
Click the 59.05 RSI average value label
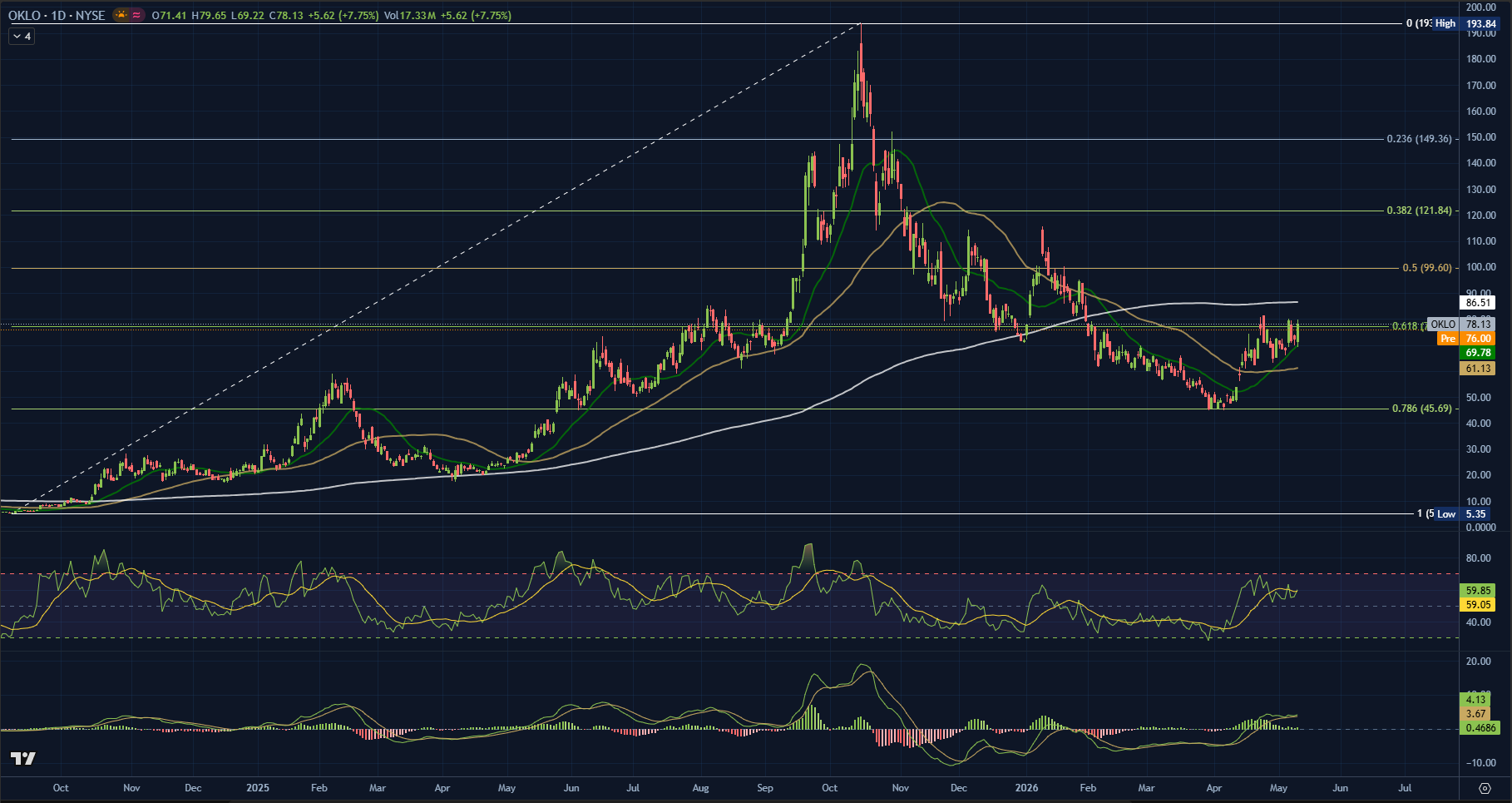click(x=1478, y=605)
